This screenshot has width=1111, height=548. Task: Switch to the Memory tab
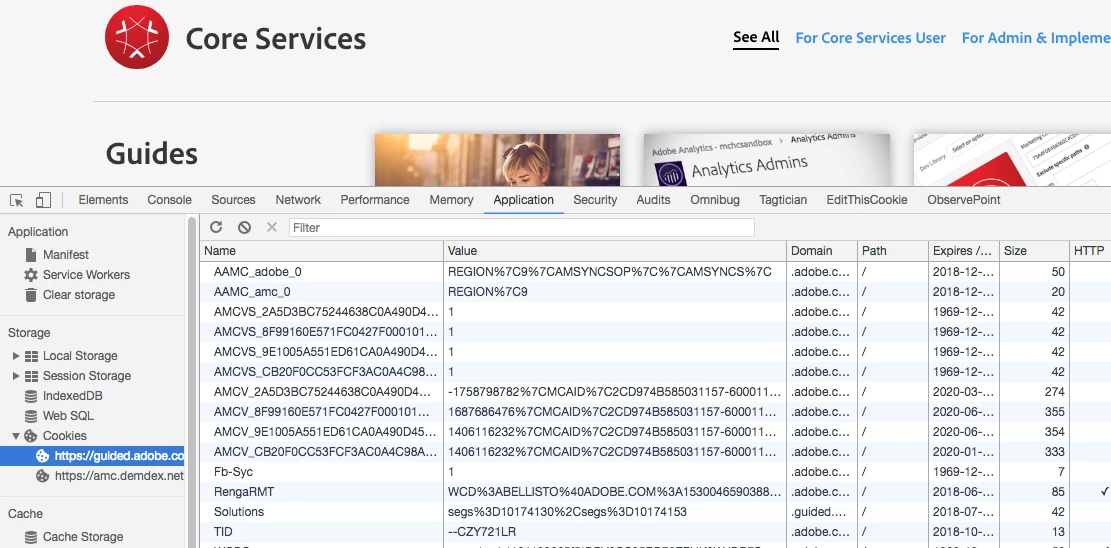coord(451,200)
